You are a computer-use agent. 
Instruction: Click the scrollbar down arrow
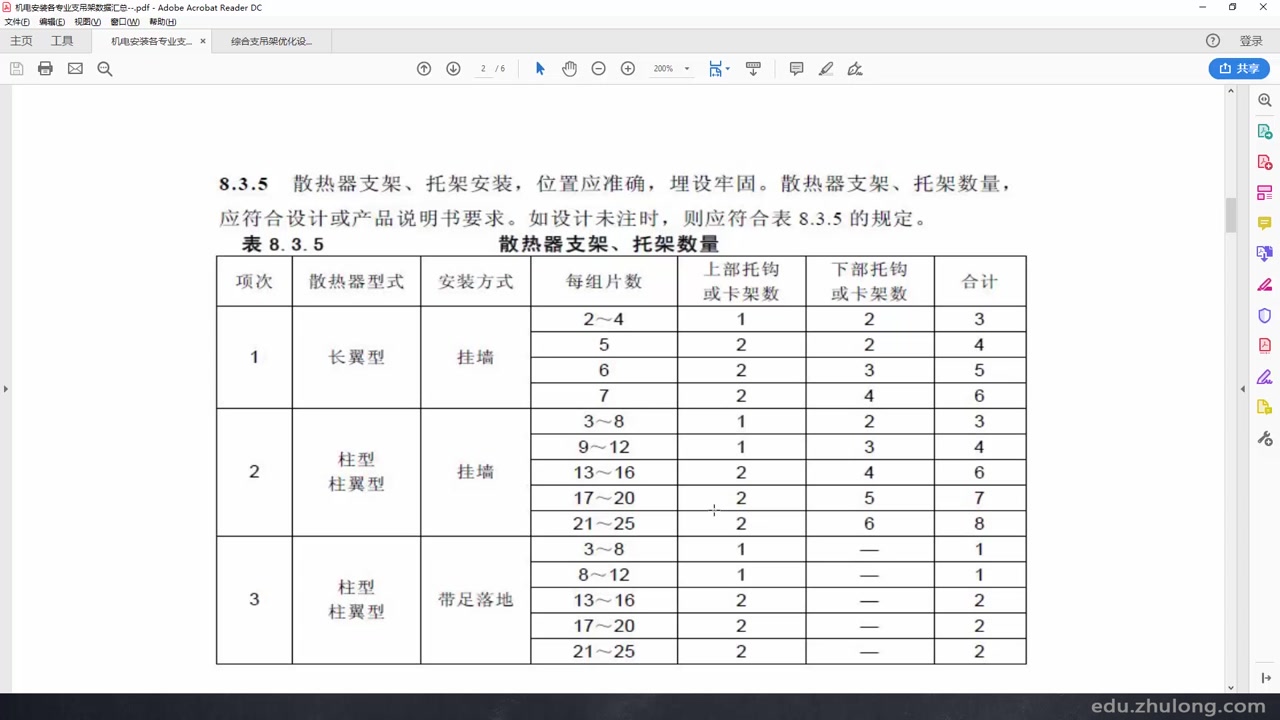[1231, 687]
